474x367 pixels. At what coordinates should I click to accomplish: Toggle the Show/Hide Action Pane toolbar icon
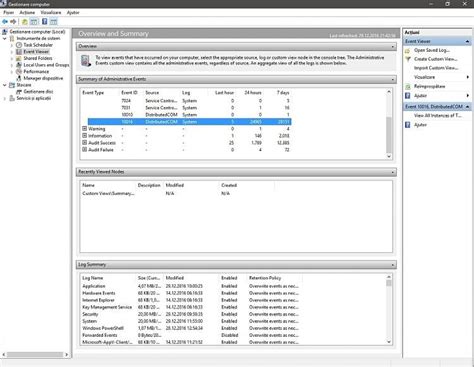[54, 22]
